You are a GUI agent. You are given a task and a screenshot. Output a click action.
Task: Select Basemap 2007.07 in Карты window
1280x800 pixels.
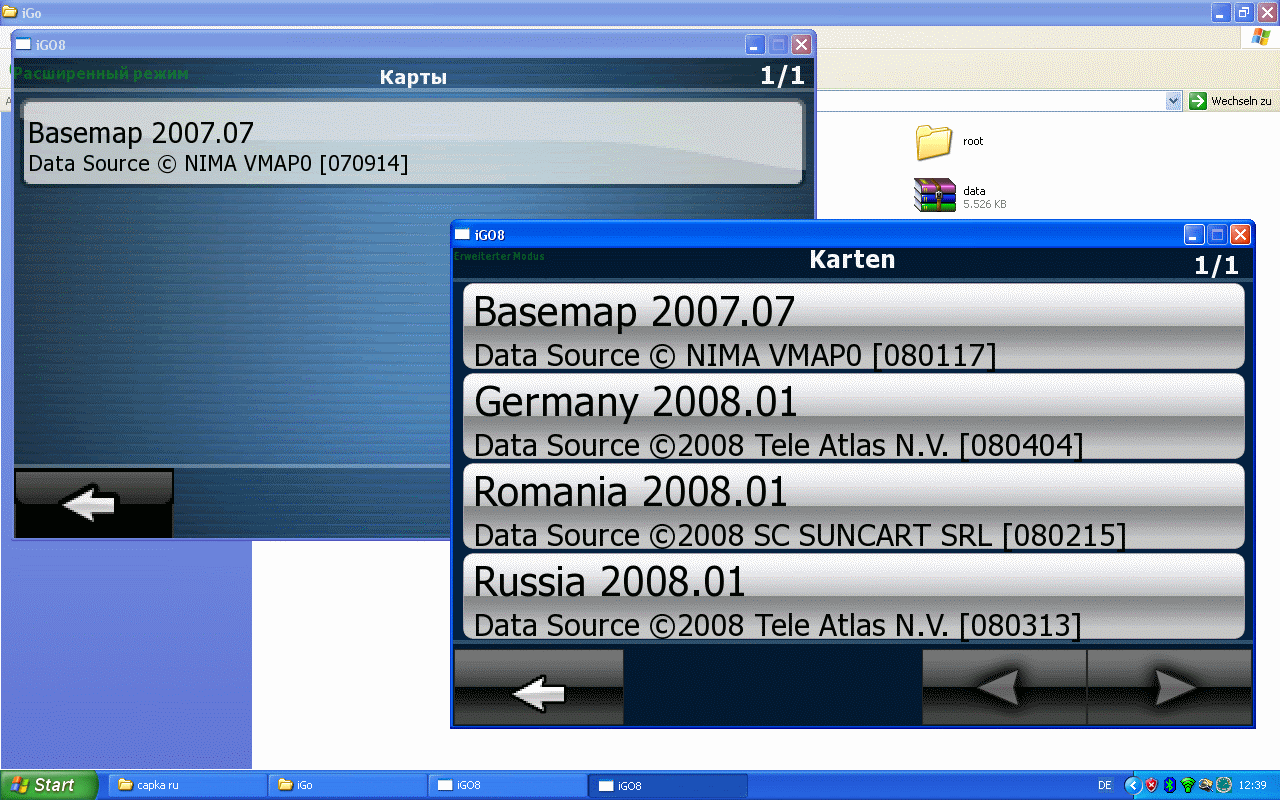tap(413, 142)
